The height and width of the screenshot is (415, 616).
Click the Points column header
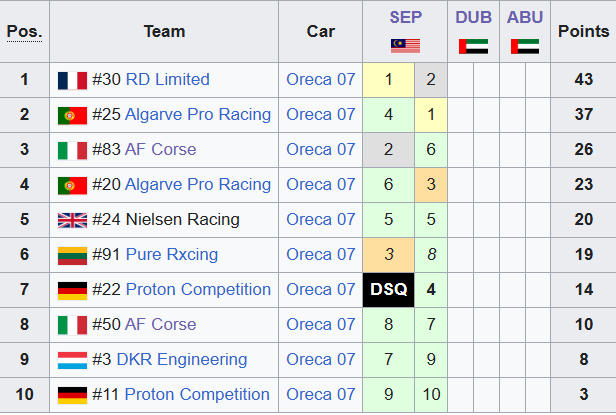(x=583, y=31)
